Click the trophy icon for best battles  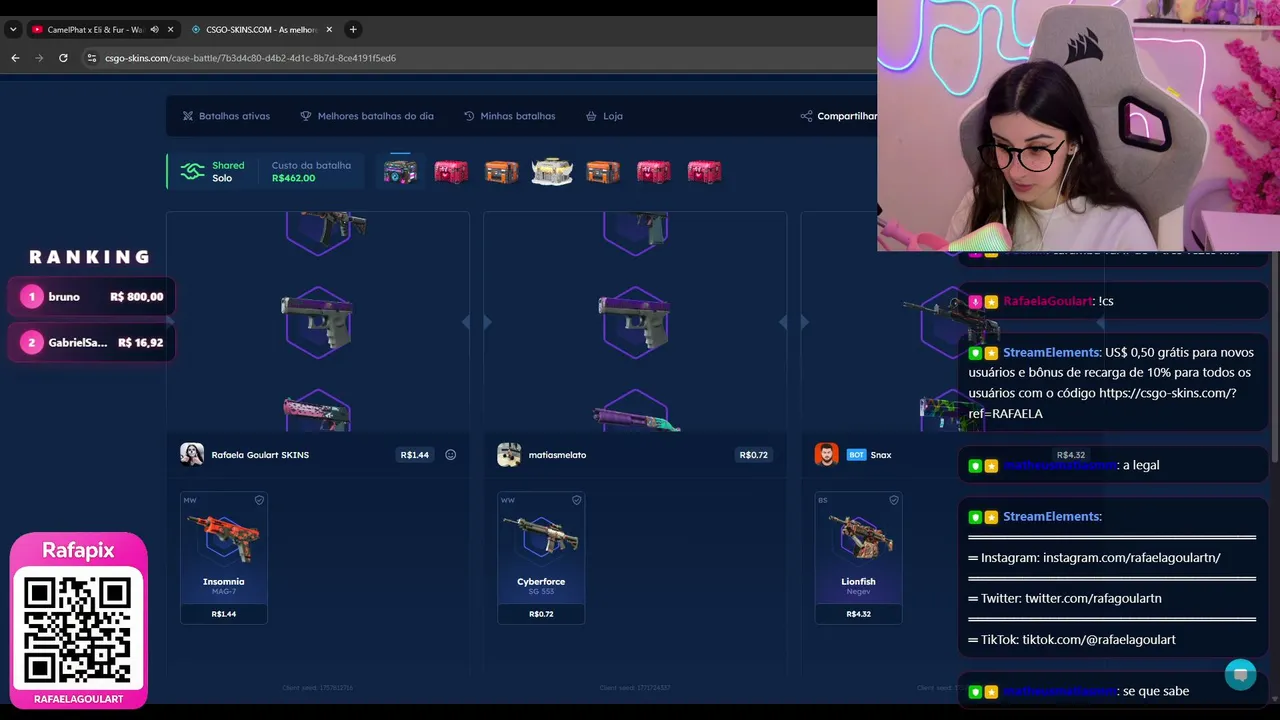306,116
